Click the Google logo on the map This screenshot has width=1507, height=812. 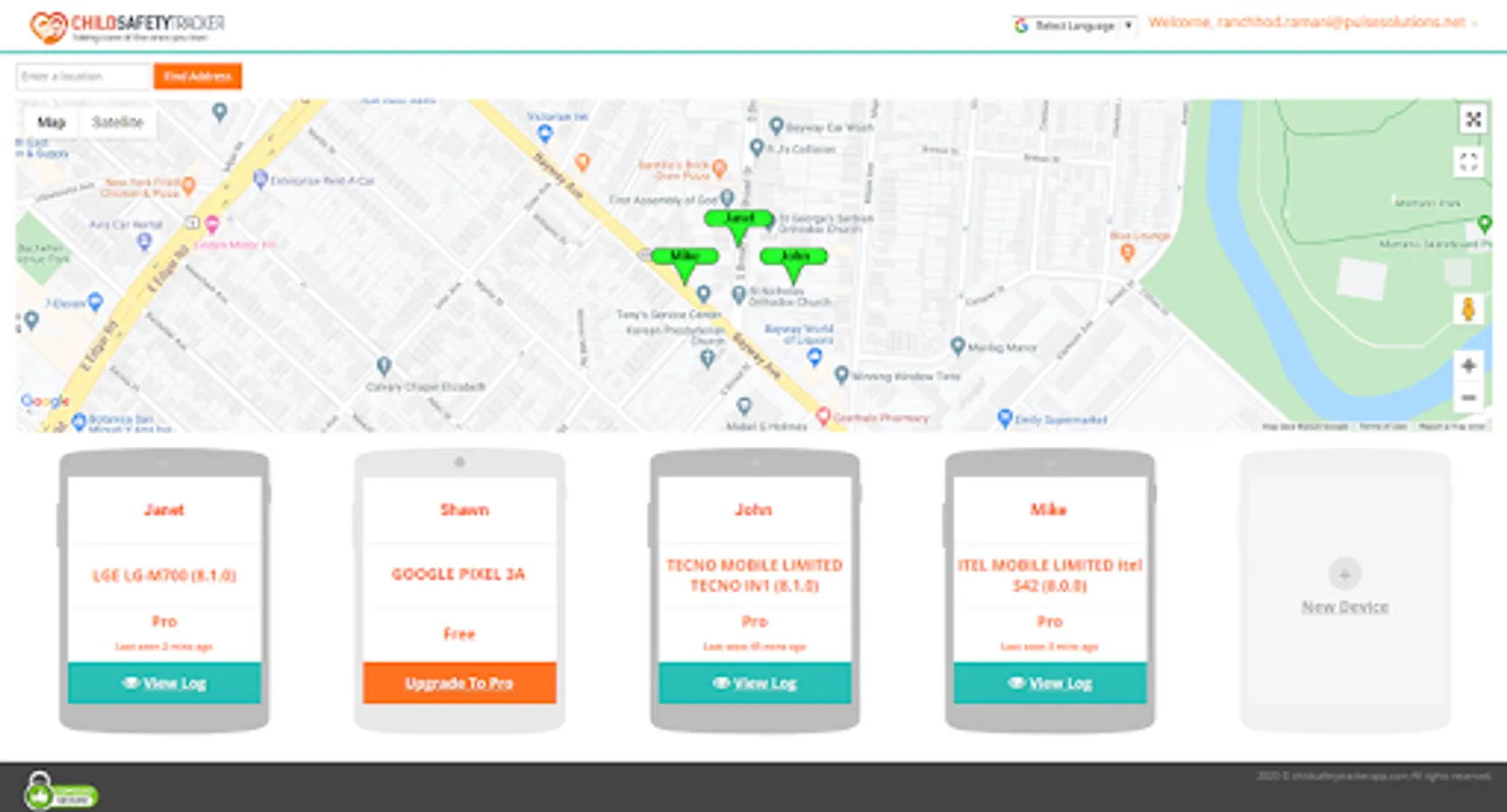click(x=44, y=401)
